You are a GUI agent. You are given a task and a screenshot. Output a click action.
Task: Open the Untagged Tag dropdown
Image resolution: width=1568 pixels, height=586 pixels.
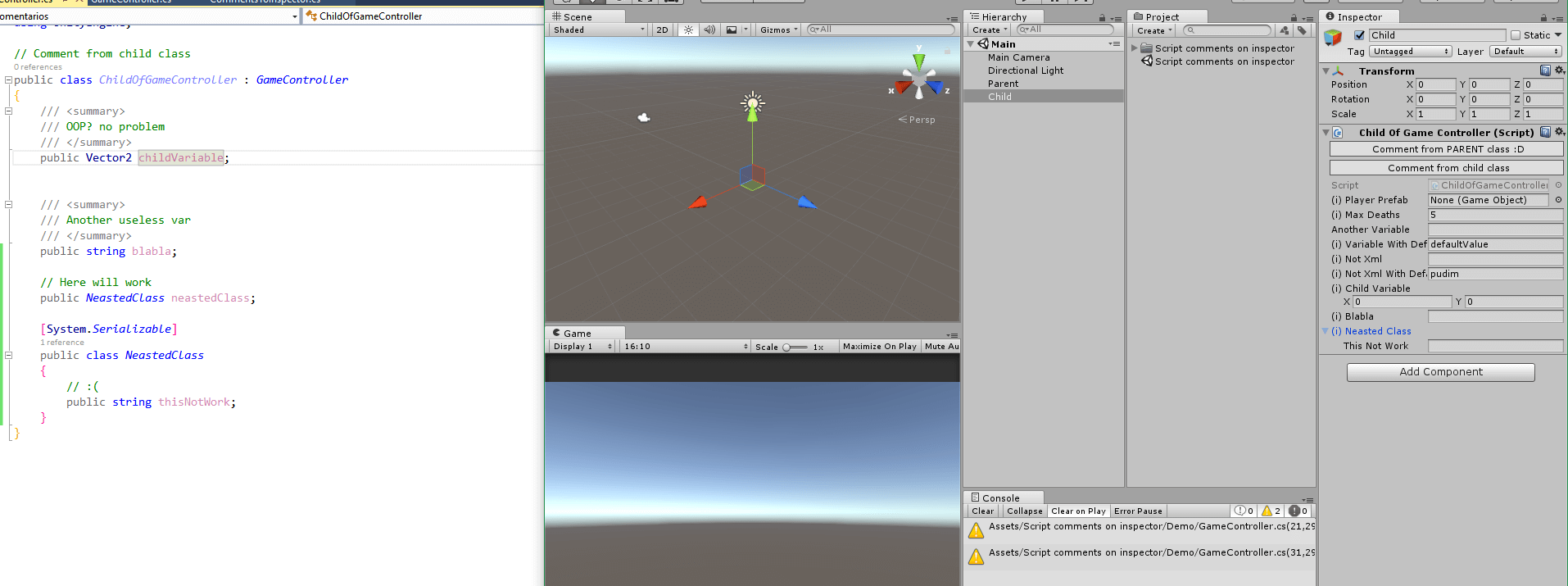pos(1411,52)
